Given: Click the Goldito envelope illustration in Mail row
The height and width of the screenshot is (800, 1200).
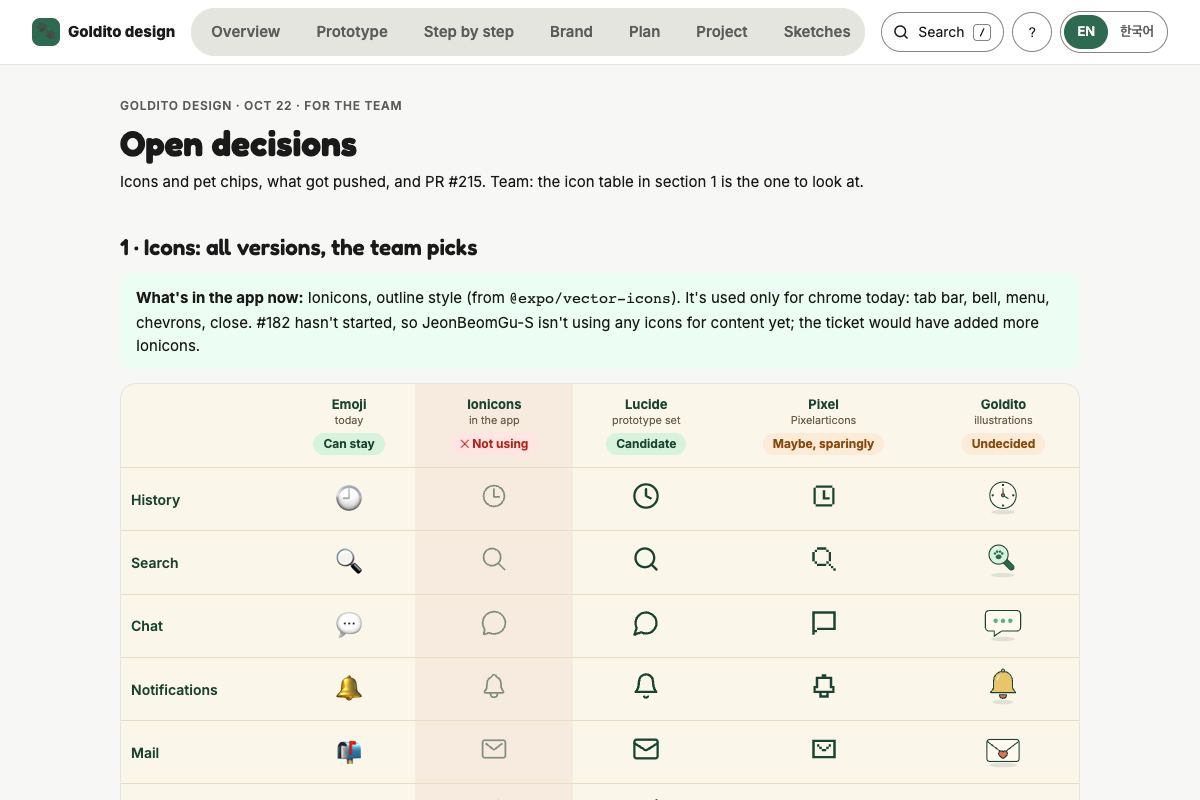Looking at the screenshot, I should click(x=1003, y=750).
